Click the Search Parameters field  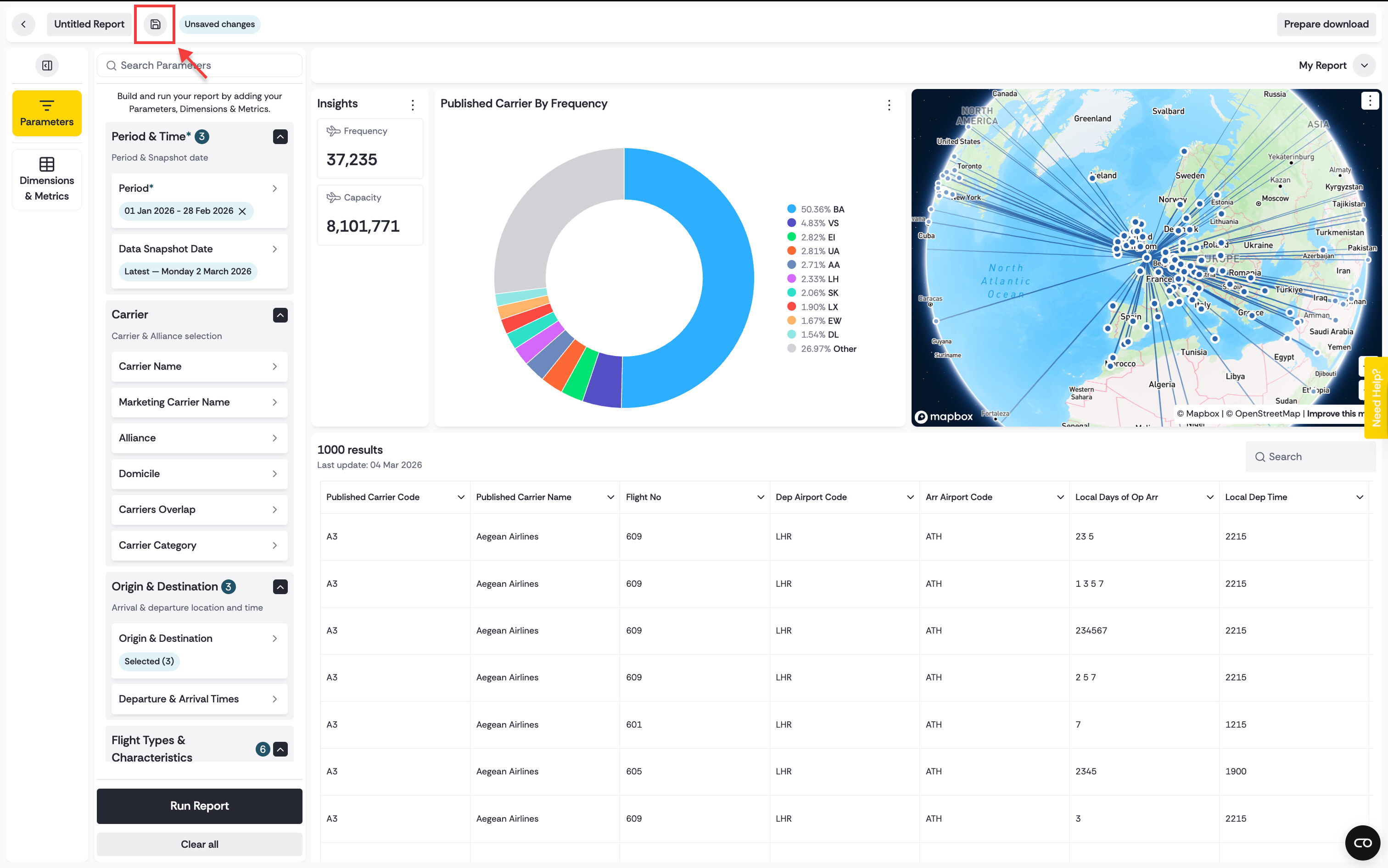tap(199, 66)
